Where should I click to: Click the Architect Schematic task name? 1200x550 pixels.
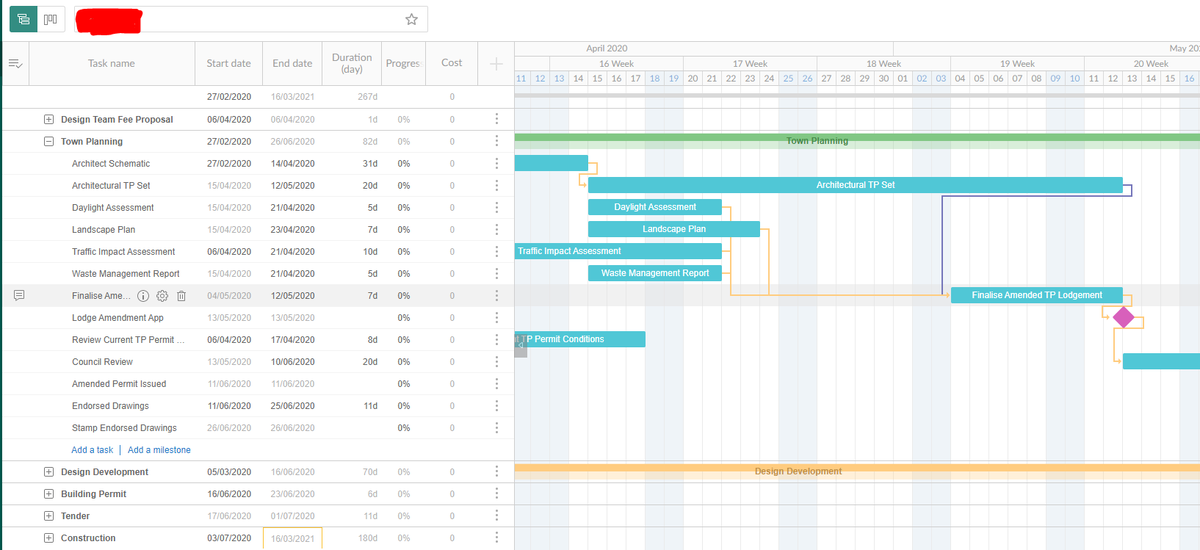click(111, 163)
